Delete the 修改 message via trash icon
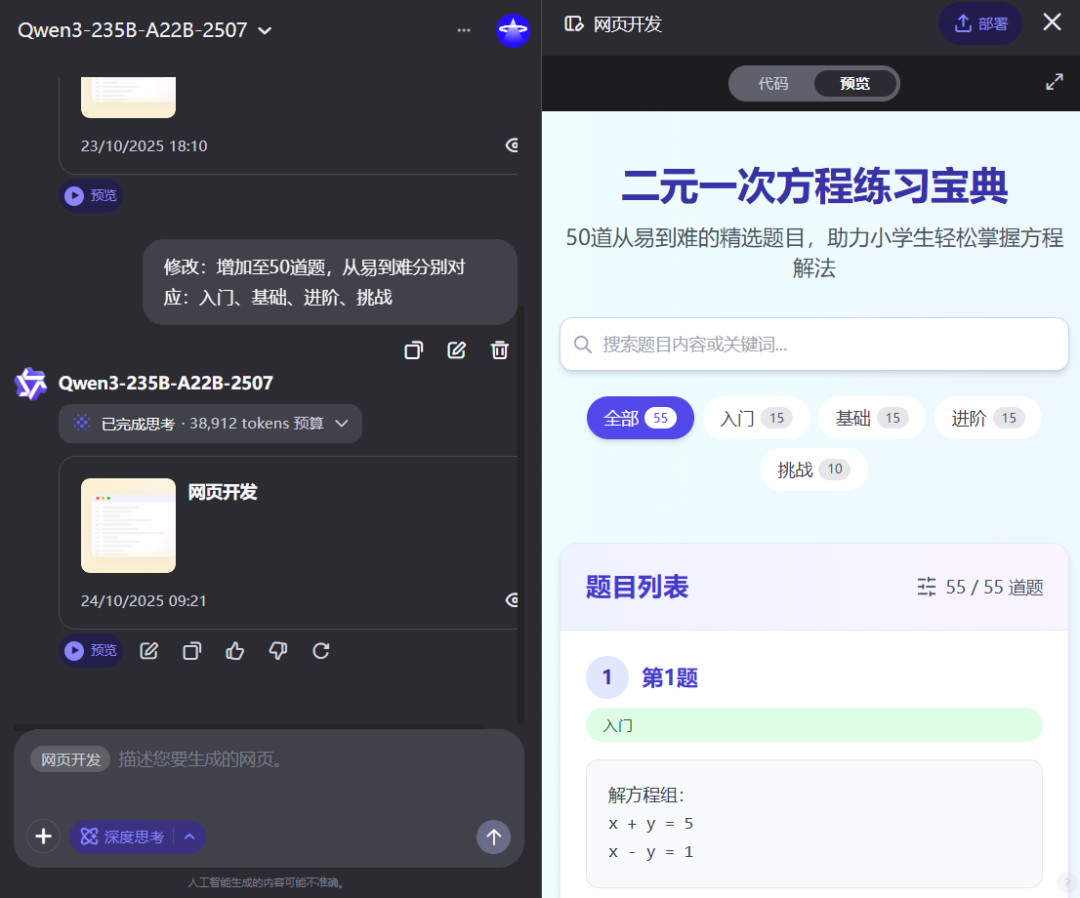The width and height of the screenshot is (1080, 898). 500,350
